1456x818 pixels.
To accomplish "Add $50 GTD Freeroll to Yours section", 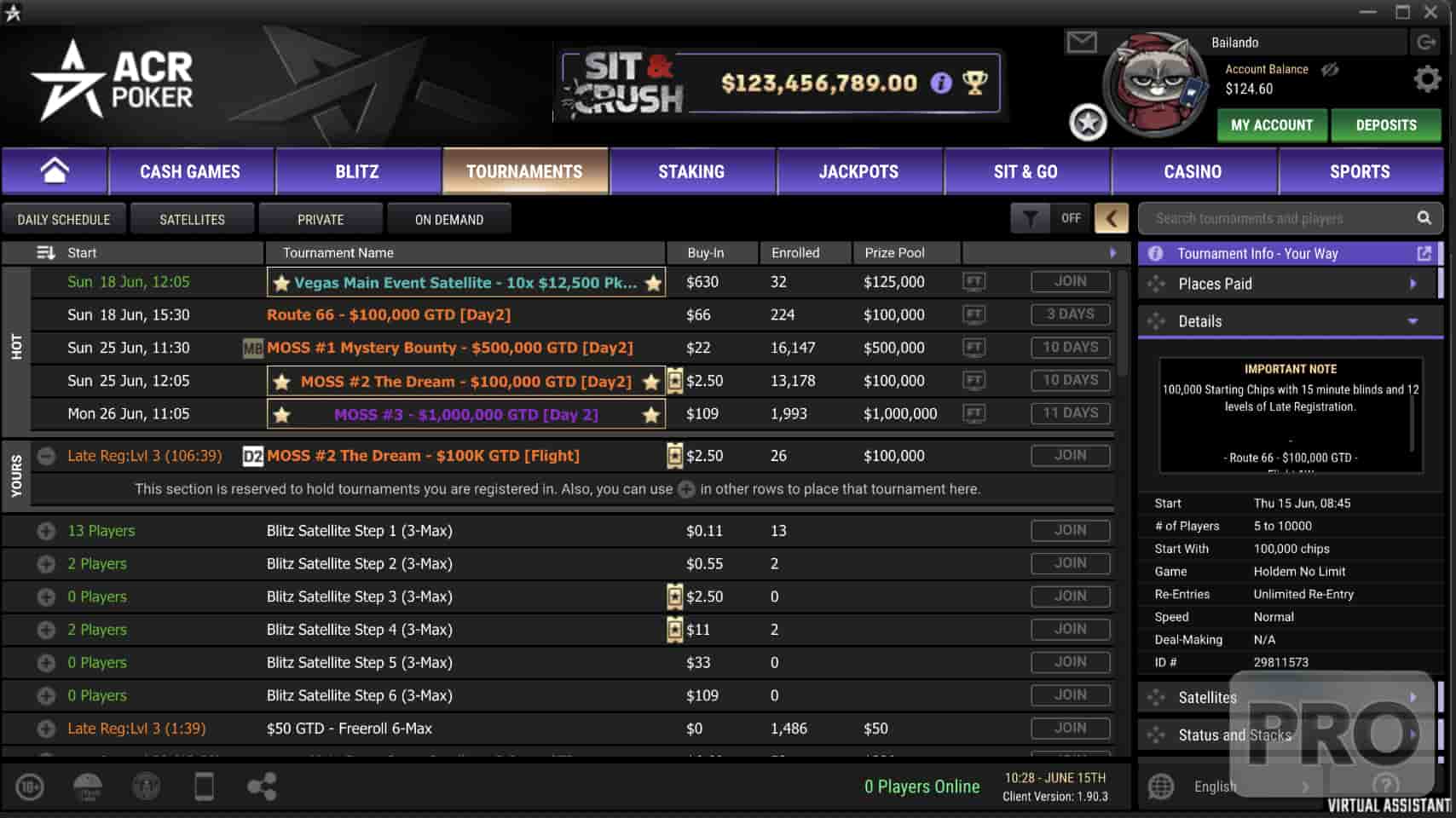I will [46, 729].
